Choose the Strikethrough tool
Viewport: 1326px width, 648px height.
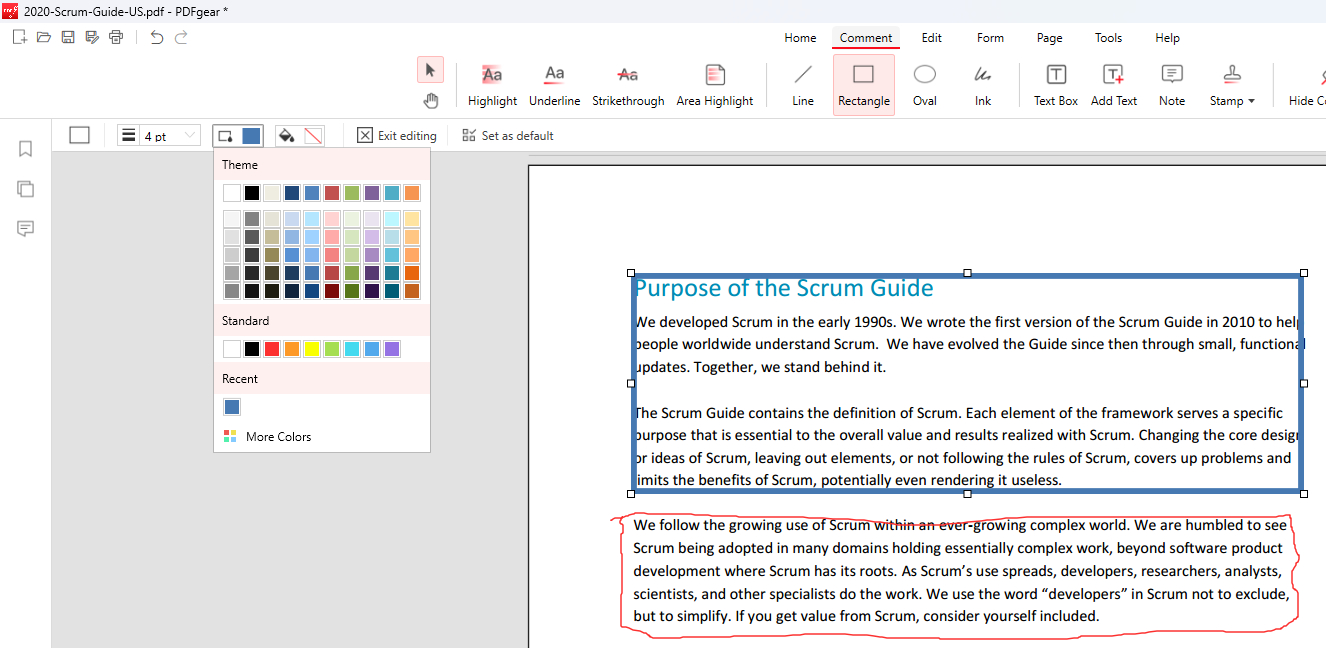click(628, 85)
